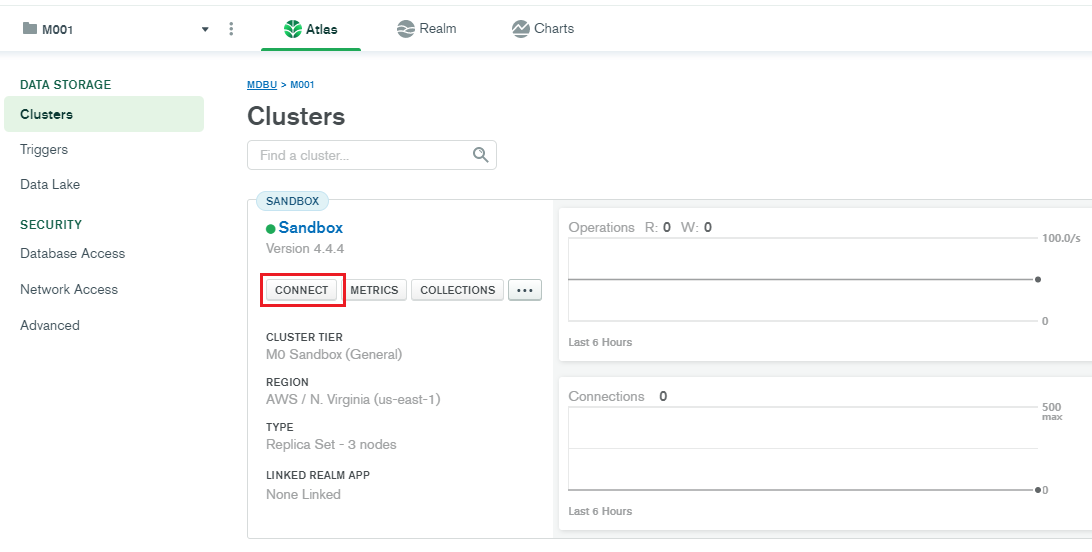Screen dimensions: 1092x552
Task: Open Network Access settings
Action: (69, 290)
